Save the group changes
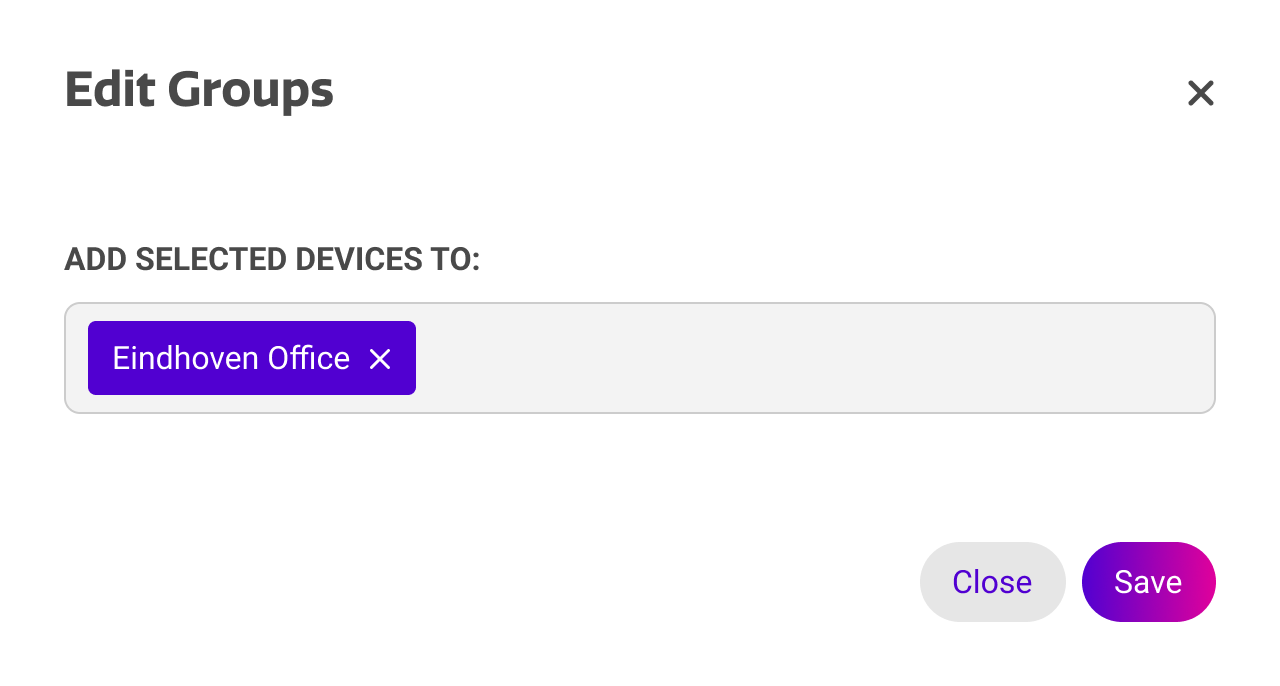This screenshot has width=1280, height=686. pyautogui.click(x=1148, y=582)
